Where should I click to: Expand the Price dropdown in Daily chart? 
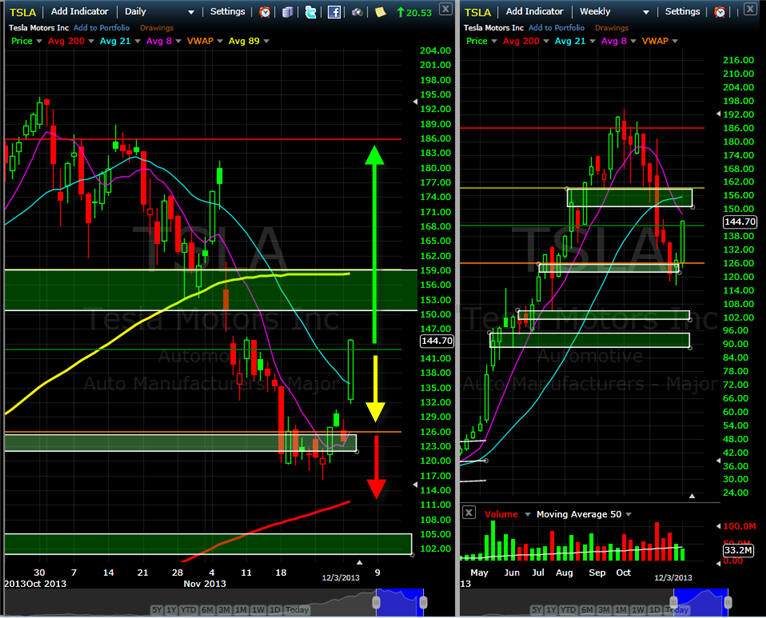pyautogui.click(x=39, y=42)
